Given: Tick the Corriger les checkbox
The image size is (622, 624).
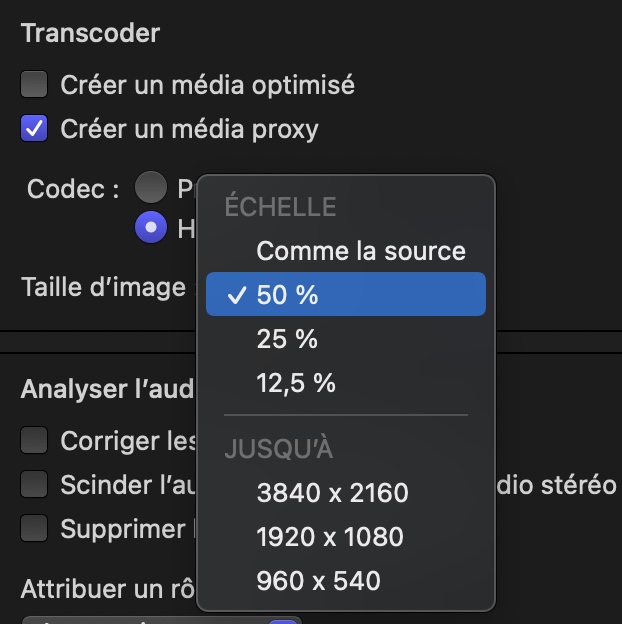Looking at the screenshot, I should tap(35, 440).
